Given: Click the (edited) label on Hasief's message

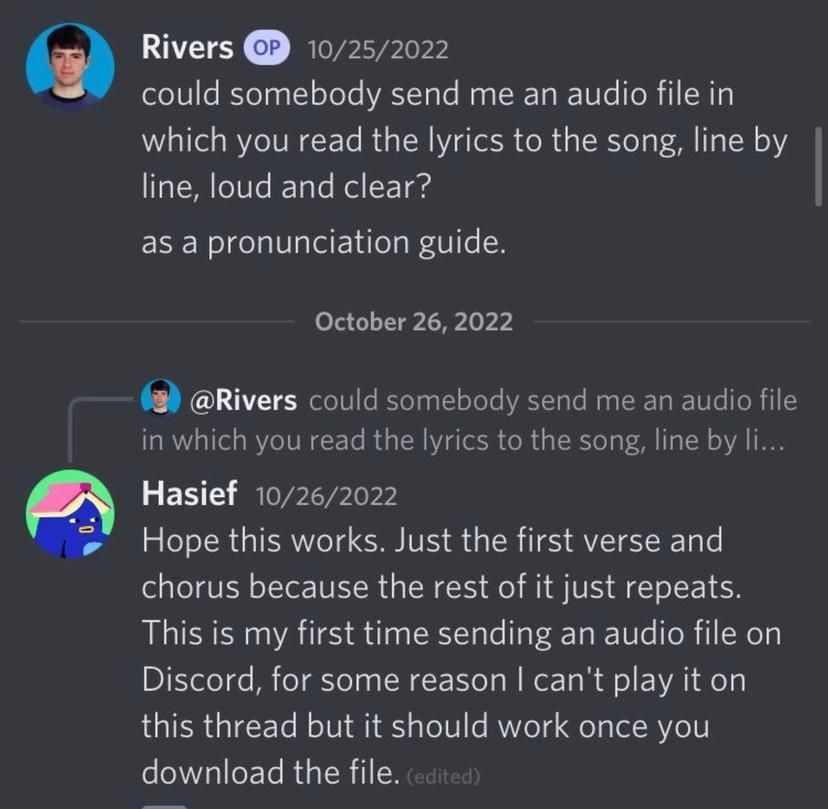Looking at the screenshot, I should click(444, 776).
